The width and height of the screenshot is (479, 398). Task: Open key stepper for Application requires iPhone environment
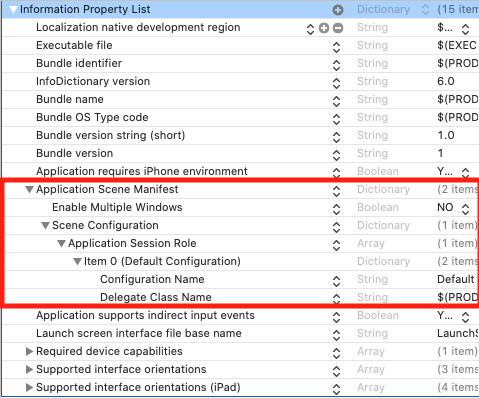point(336,172)
